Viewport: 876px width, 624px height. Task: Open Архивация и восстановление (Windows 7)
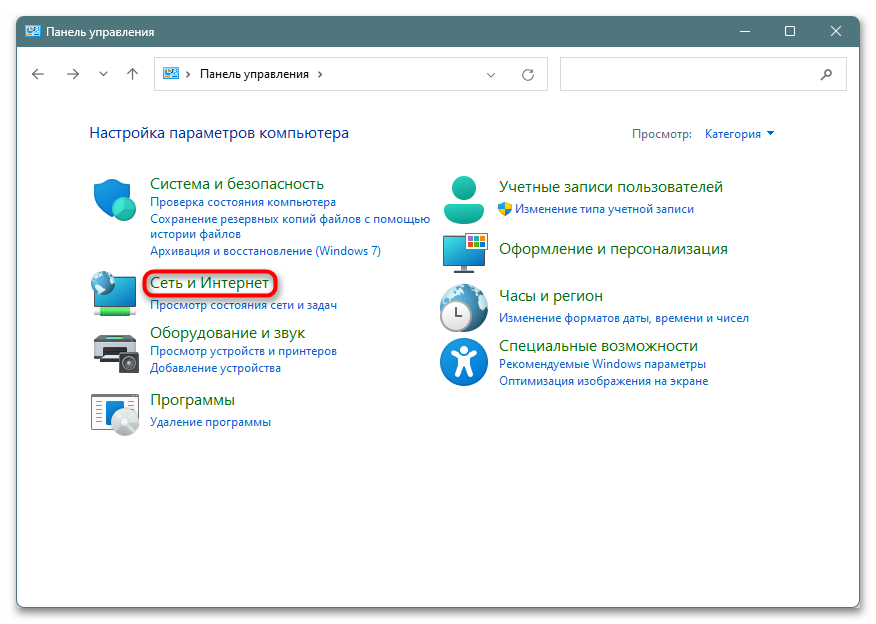tap(265, 251)
